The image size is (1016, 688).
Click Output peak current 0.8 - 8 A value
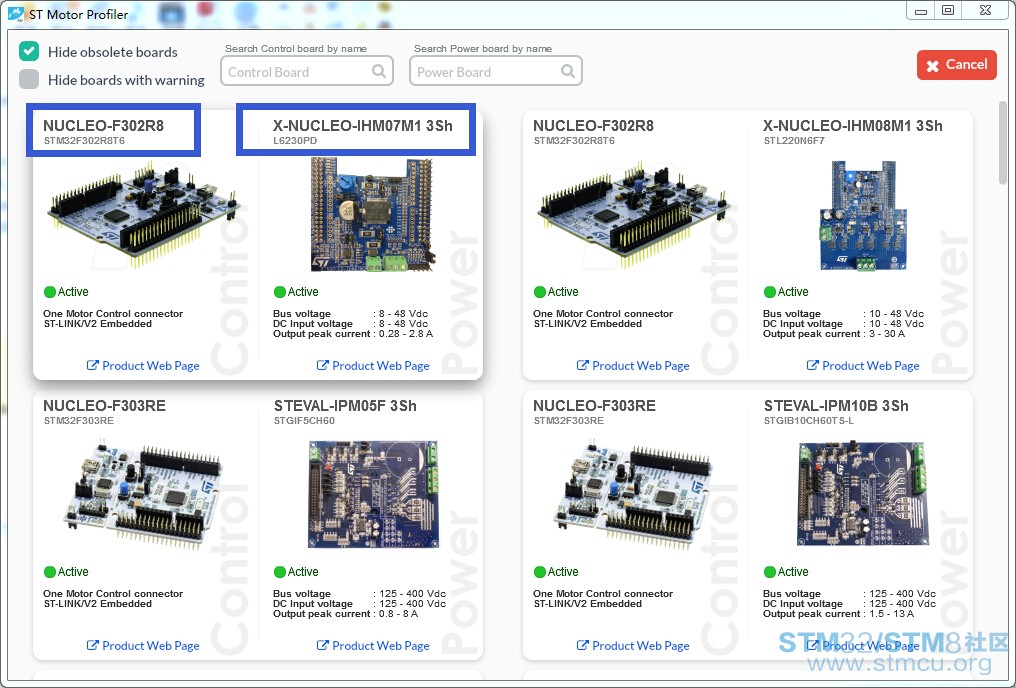click(398, 614)
